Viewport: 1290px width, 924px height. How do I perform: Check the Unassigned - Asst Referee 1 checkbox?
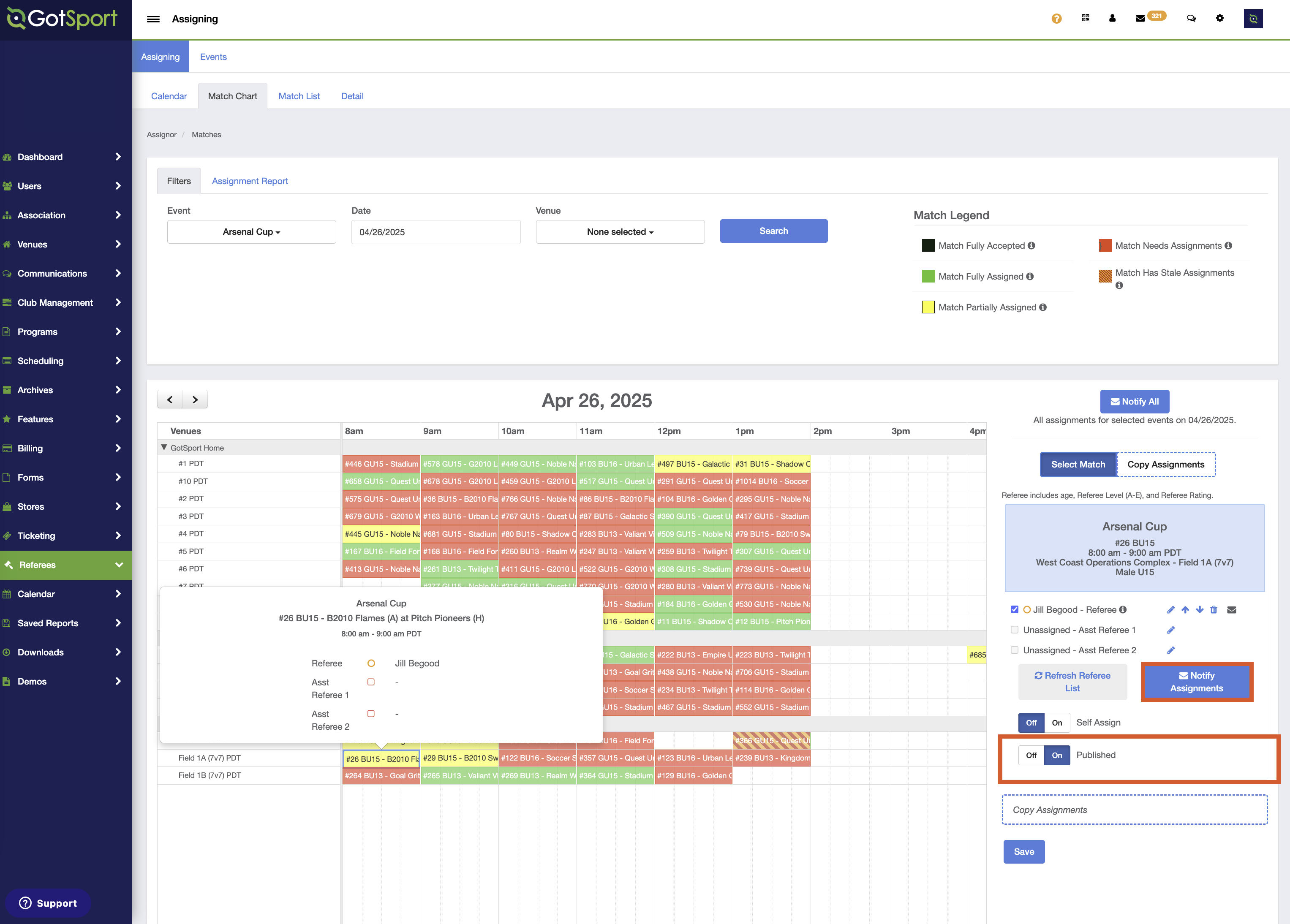1014,630
